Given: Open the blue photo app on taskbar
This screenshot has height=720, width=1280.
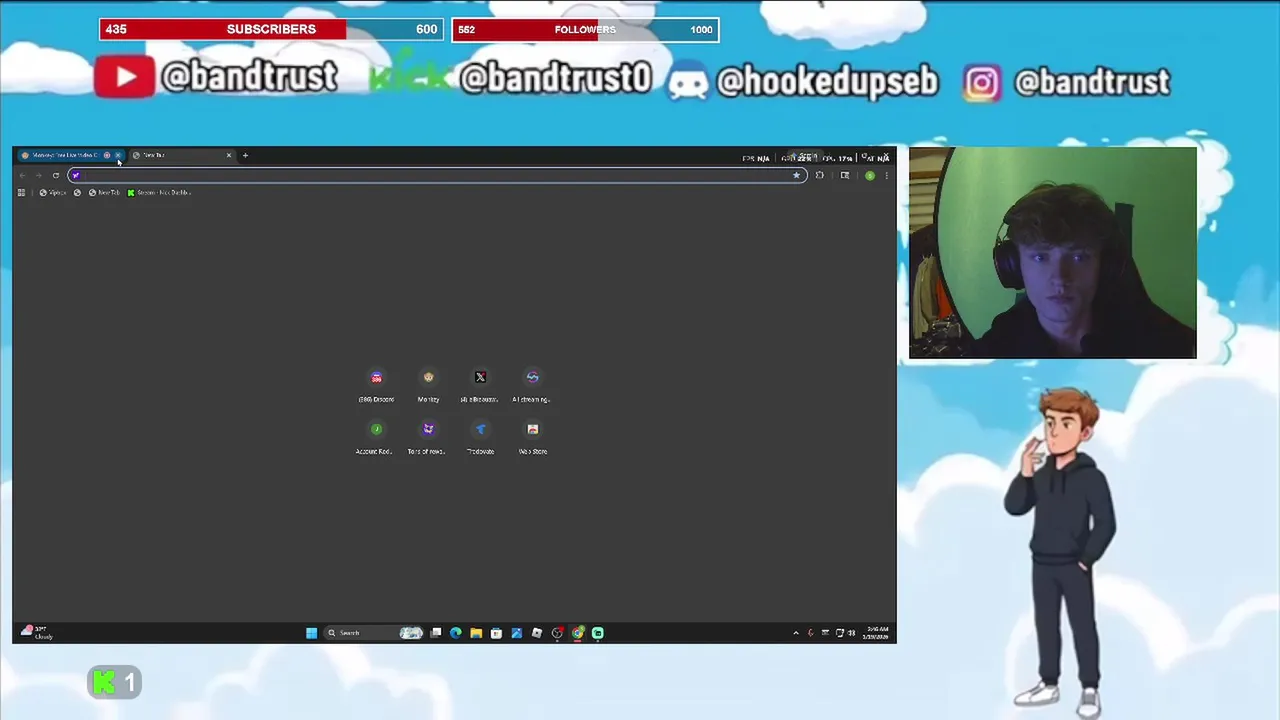Looking at the screenshot, I should (x=516, y=632).
